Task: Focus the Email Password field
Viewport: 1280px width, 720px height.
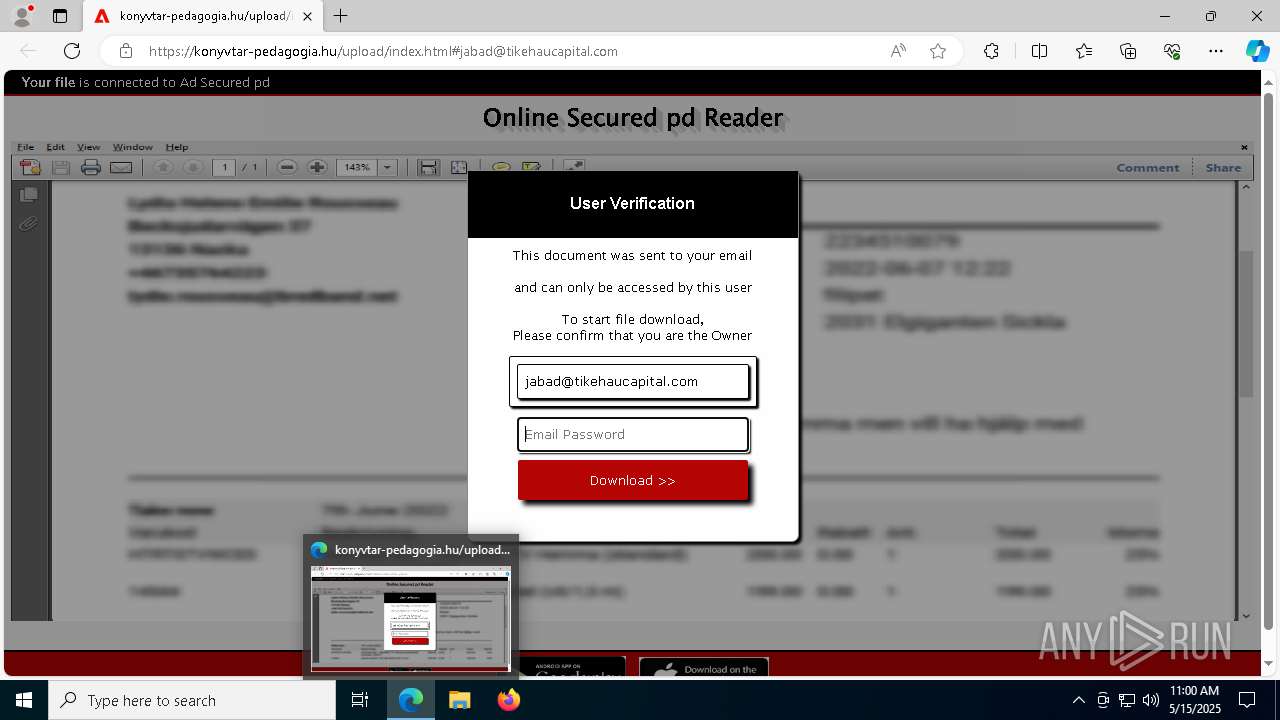Action: pos(633,434)
